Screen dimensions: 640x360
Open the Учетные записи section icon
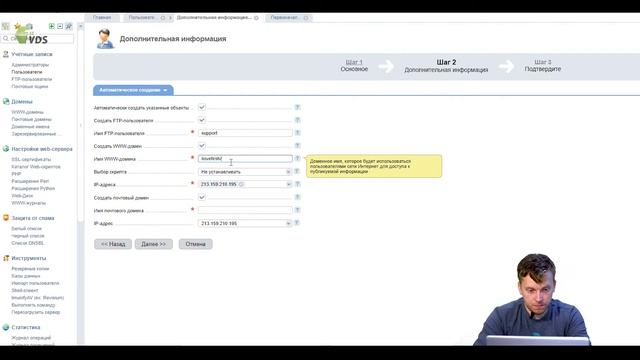point(6,54)
